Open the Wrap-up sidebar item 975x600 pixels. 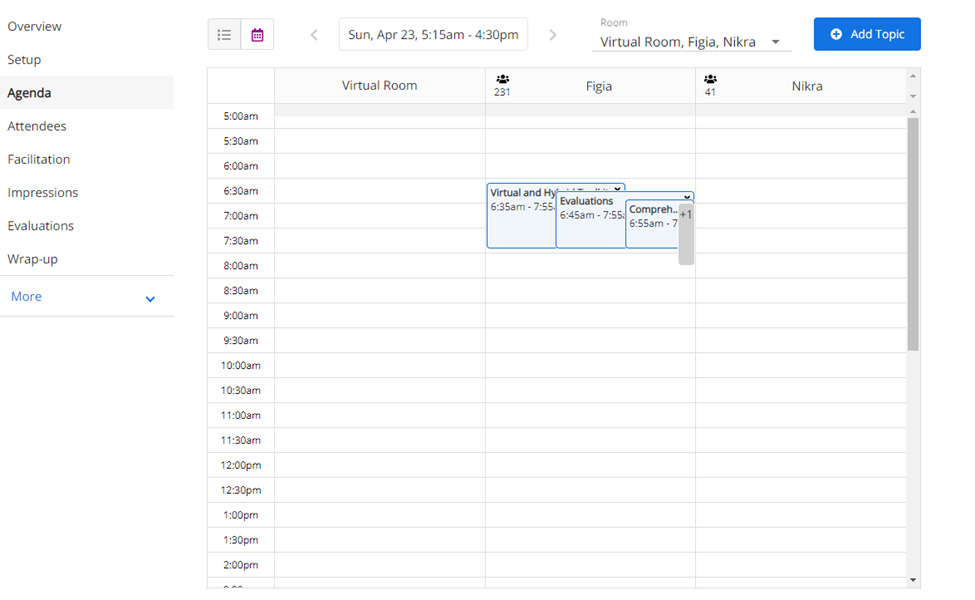click(33, 259)
